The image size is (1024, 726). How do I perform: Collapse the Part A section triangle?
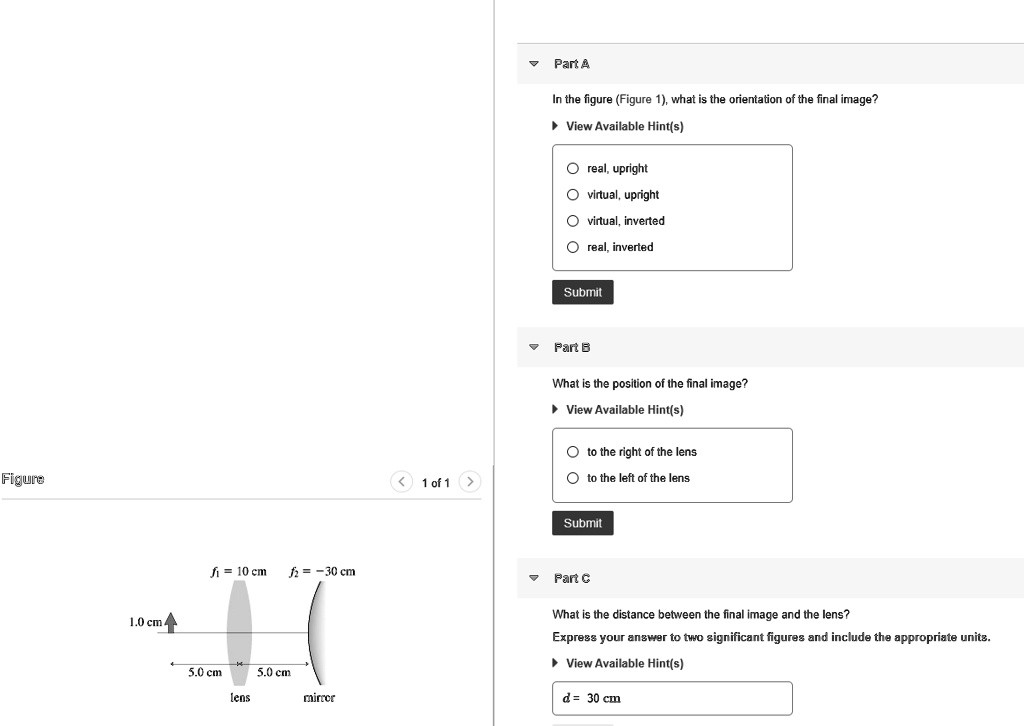[x=533, y=63]
